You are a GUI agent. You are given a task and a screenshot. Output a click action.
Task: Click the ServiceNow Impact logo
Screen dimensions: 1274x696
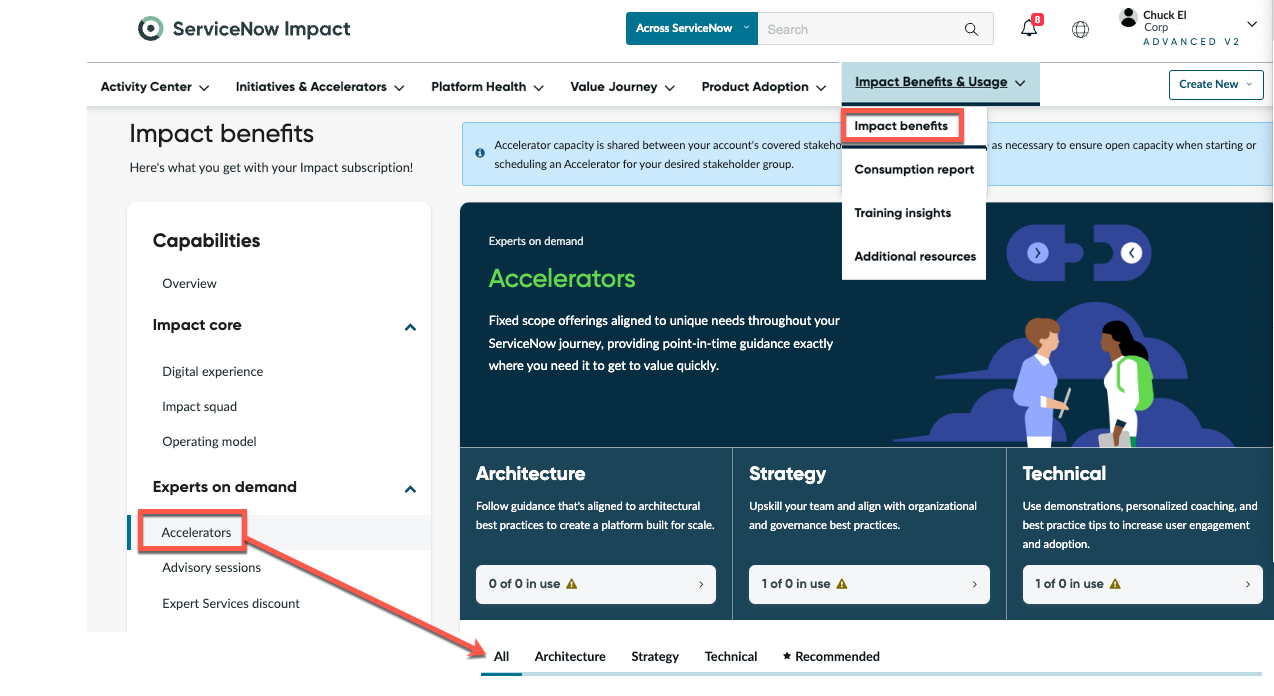(245, 29)
